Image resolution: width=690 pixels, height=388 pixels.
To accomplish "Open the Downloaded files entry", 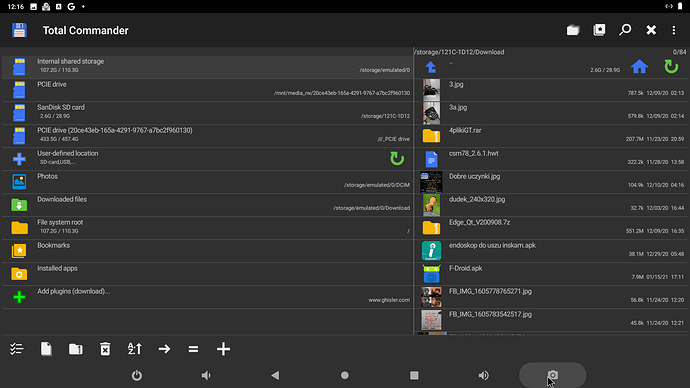I will coord(207,205).
